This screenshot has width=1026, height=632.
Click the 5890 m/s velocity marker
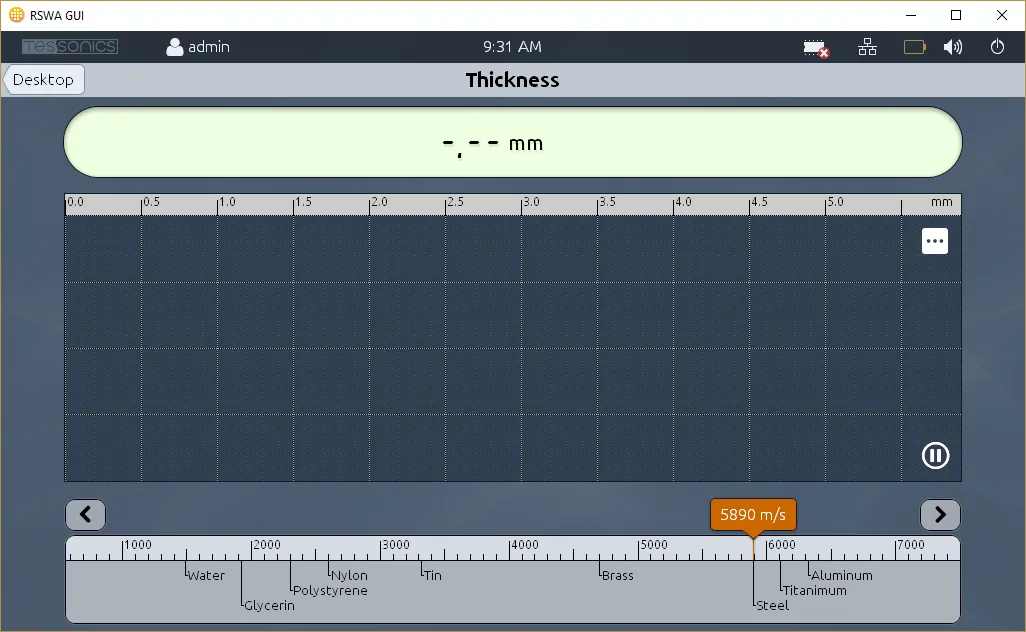[x=753, y=515]
